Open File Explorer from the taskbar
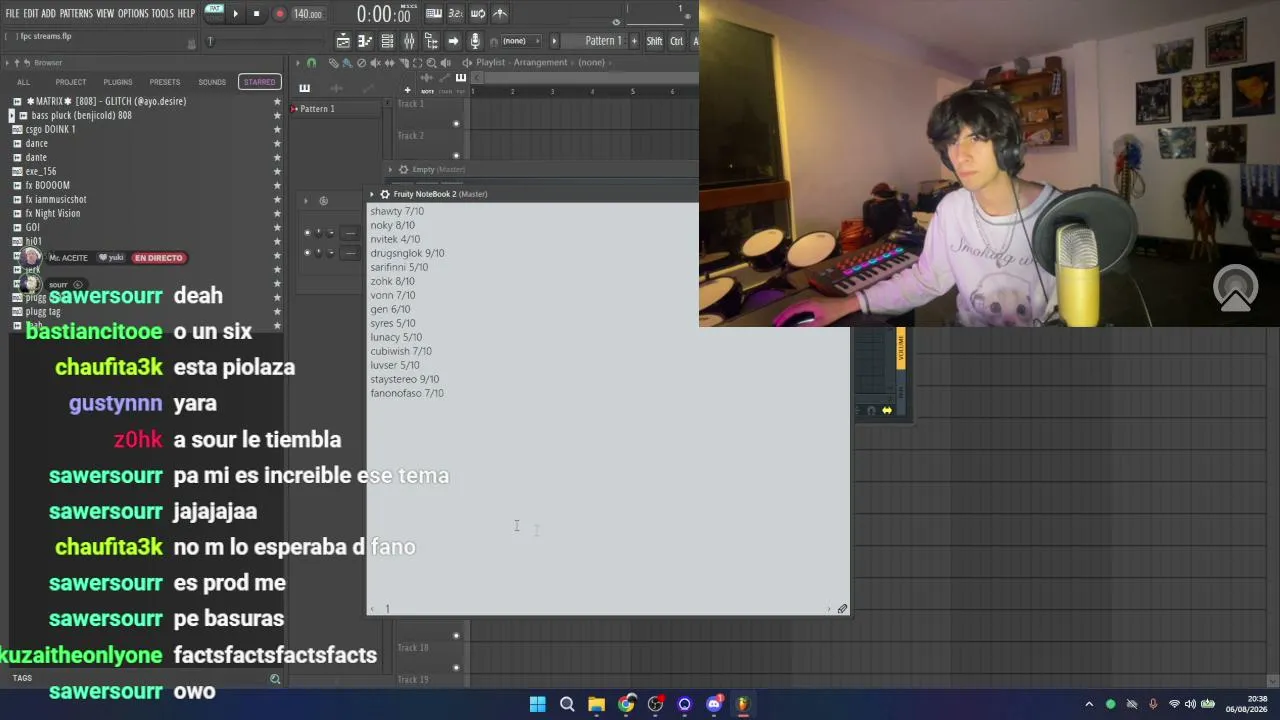 pos(596,704)
